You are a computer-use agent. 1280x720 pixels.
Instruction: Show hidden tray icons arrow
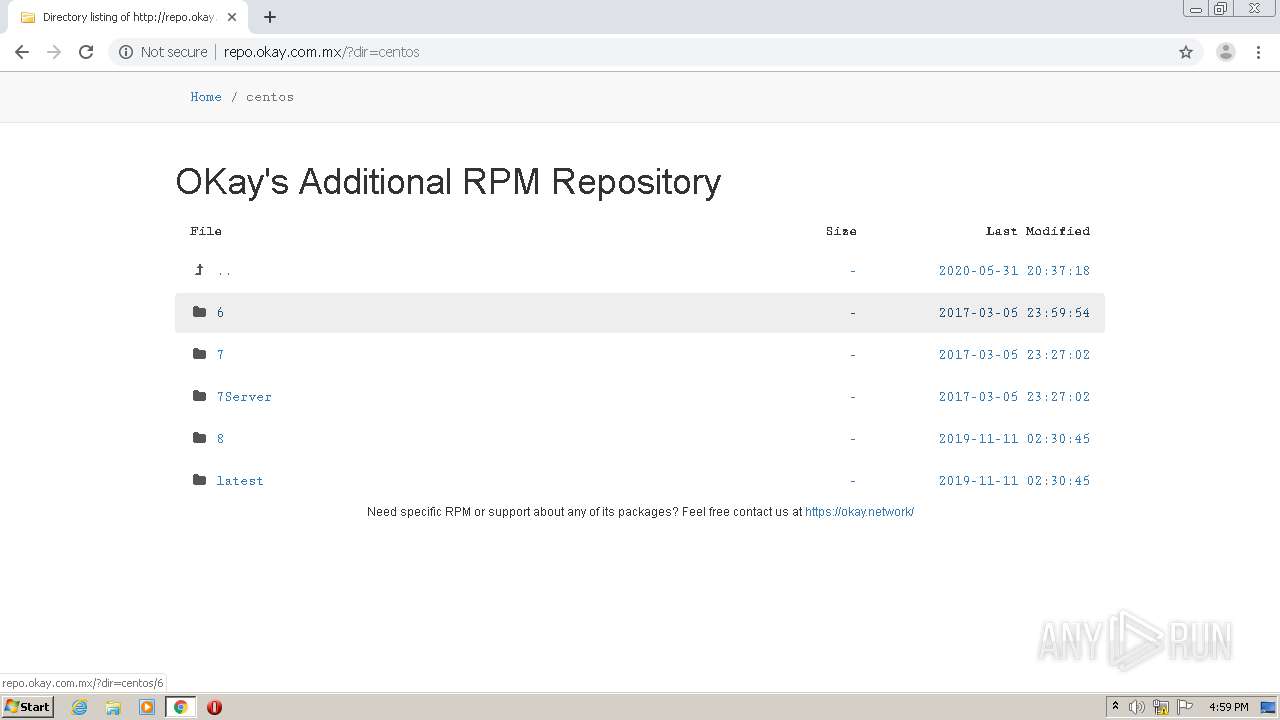click(1115, 707)
